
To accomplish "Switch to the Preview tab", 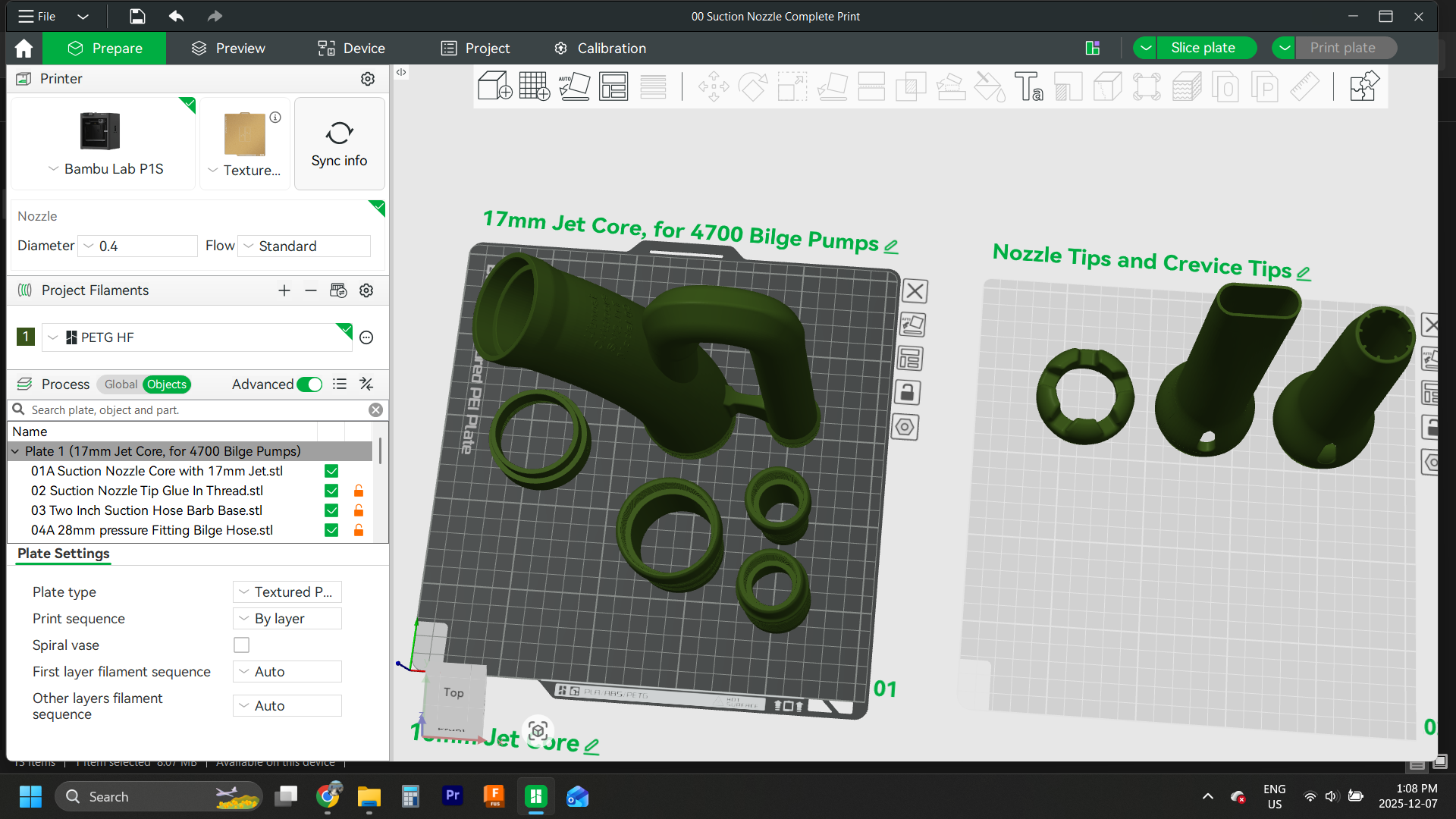I will pos(228,49).
